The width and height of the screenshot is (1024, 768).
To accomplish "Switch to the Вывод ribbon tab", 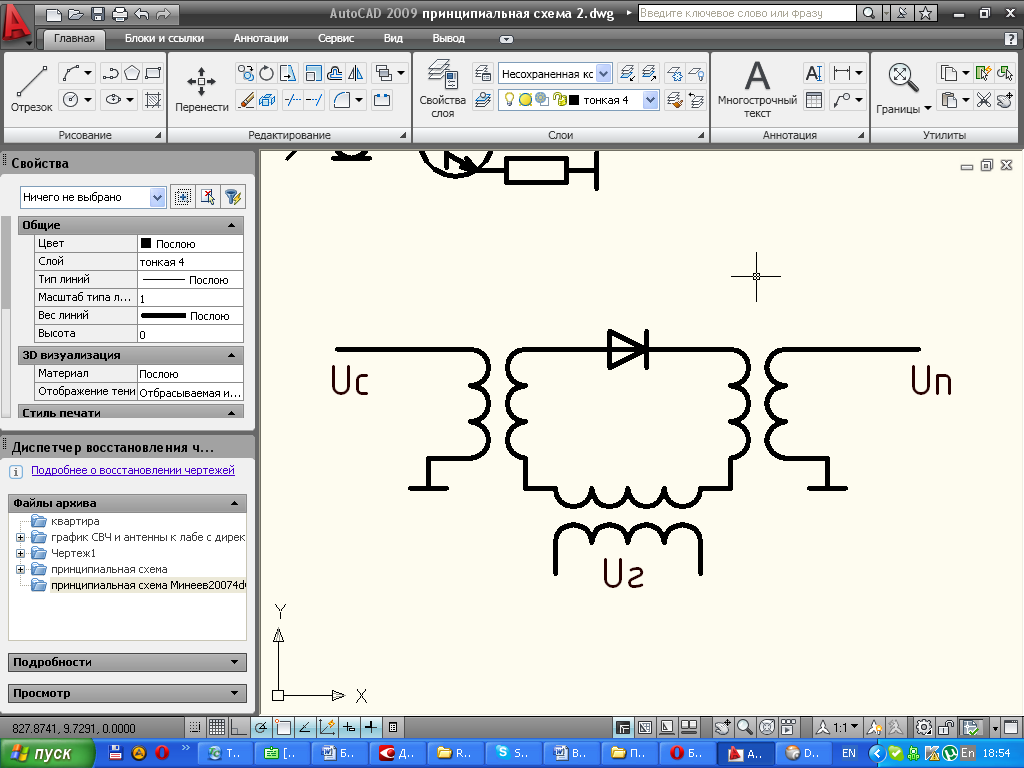I will point(449,39).
